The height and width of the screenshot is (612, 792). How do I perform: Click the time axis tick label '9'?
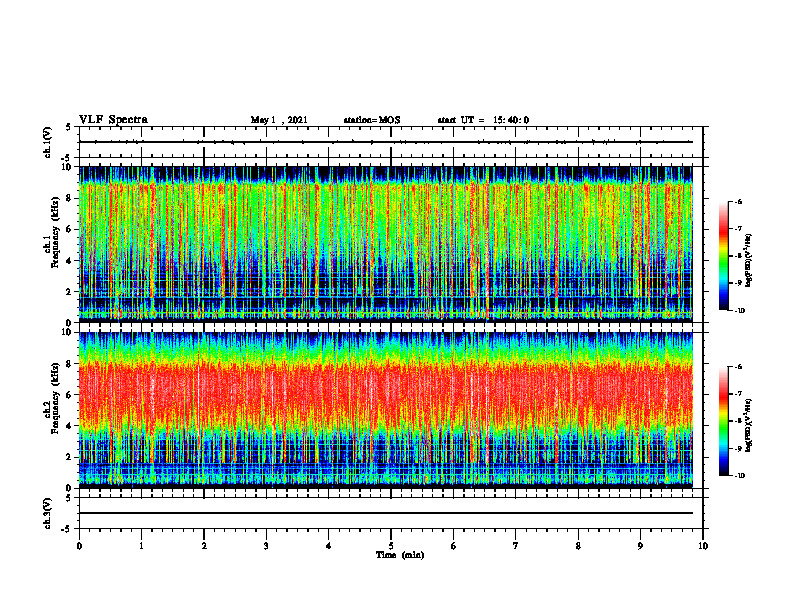coord(640,546)
